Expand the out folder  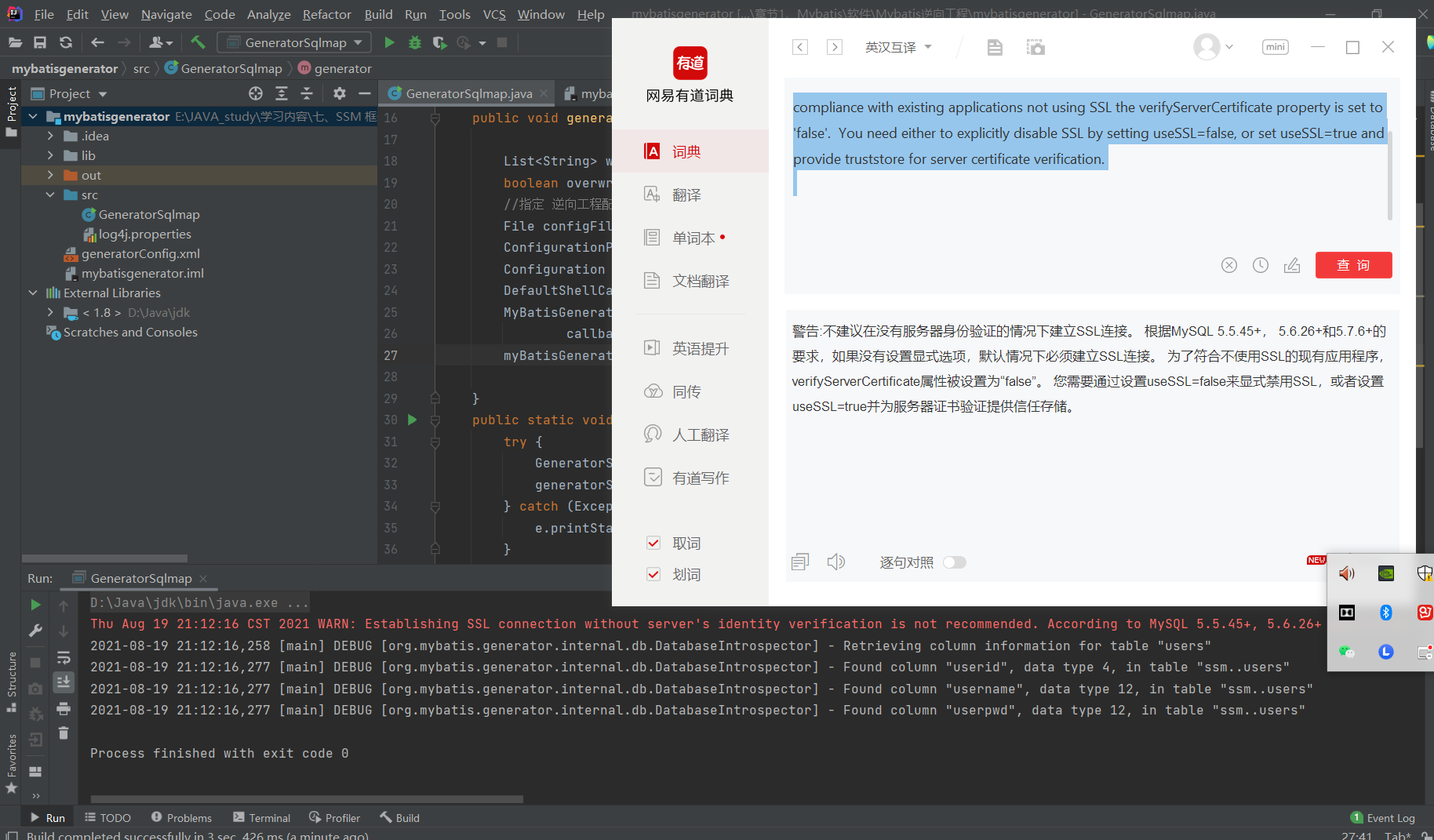pos(50,175)
